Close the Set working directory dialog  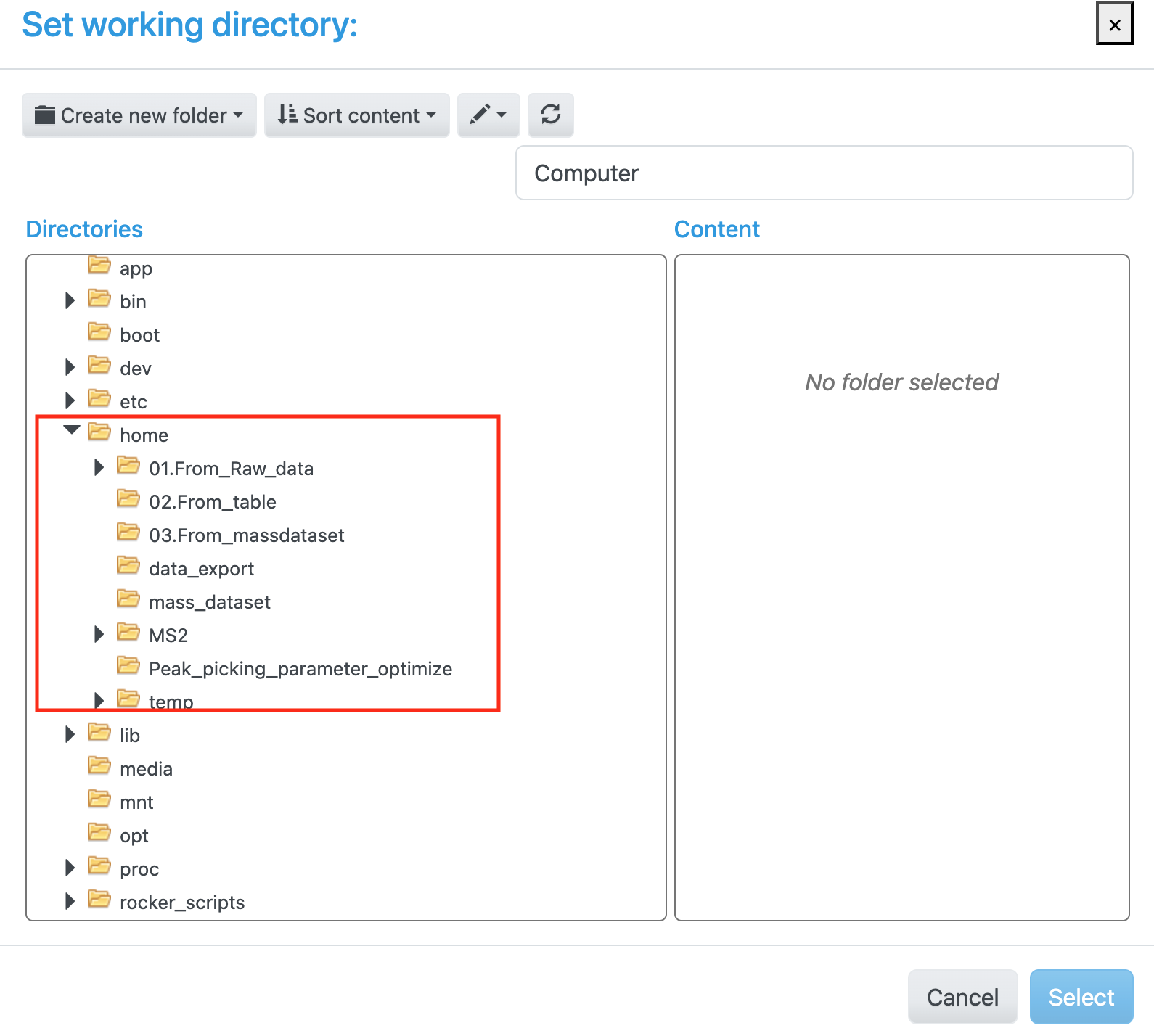[x=1115, y=25]
